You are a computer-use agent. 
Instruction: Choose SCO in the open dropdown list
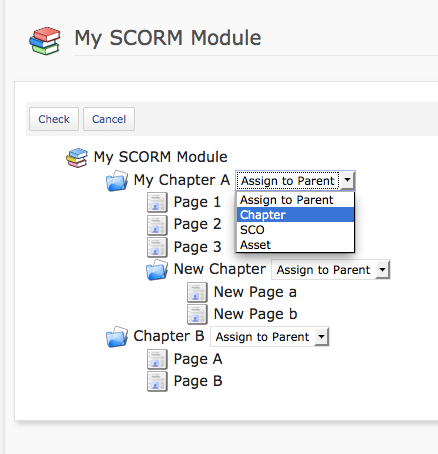(x=295, y=230)
